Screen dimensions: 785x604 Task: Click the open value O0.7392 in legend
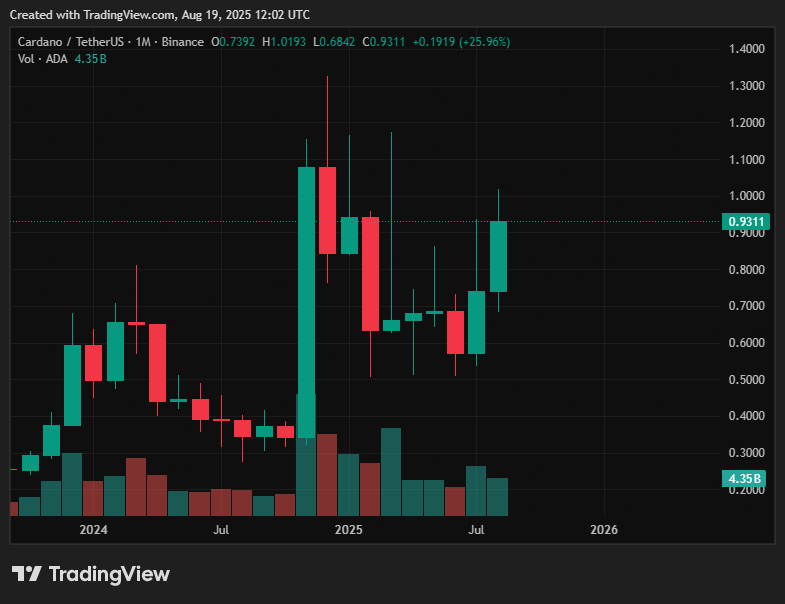[x=231, y=42]
